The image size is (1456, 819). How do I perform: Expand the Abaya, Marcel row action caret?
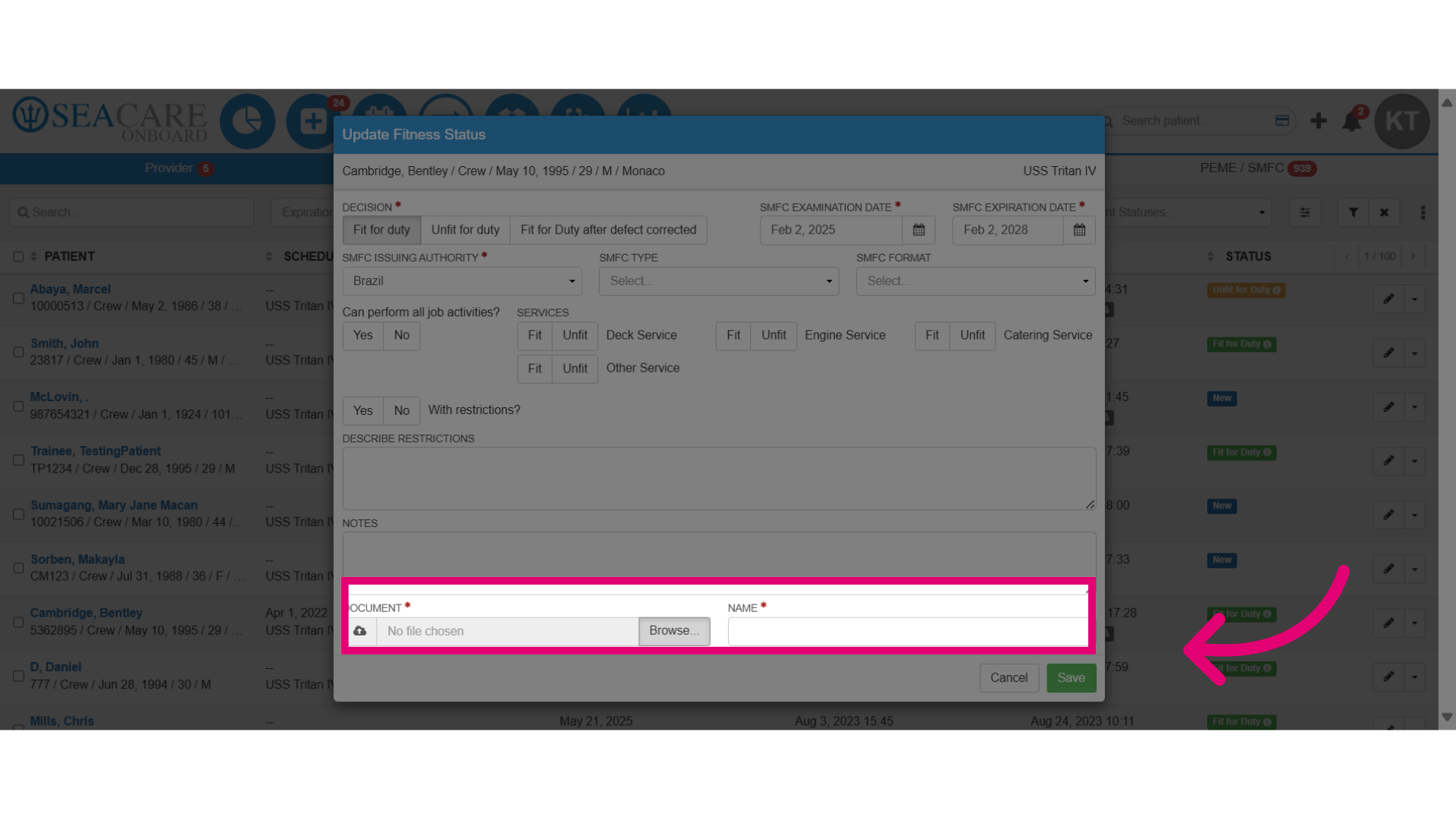point(1414,299)
